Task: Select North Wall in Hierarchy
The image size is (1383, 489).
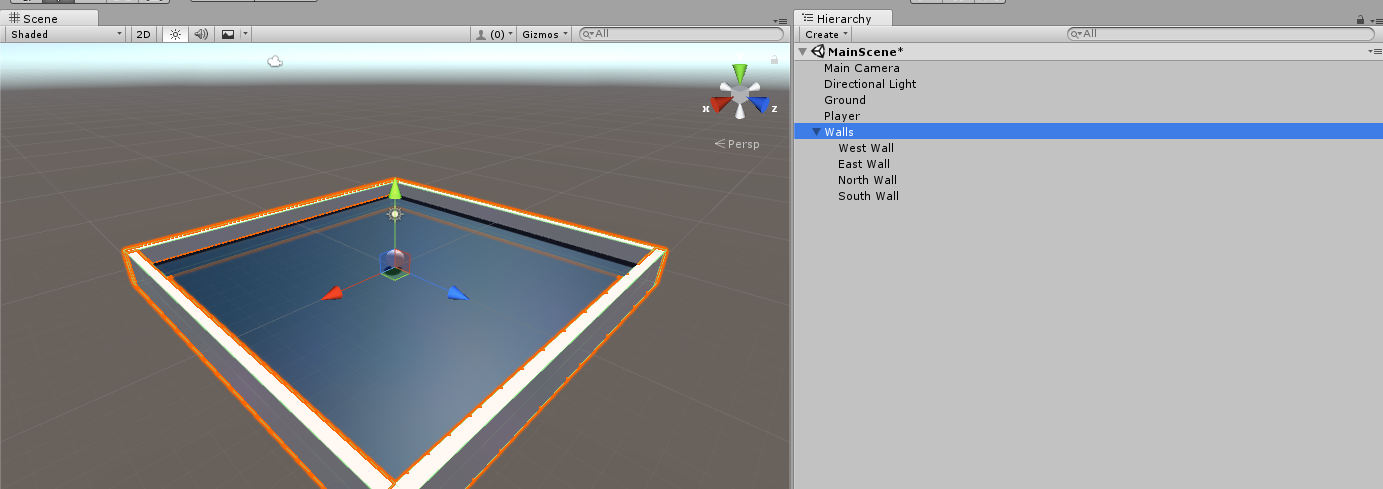Action: pos(867,180)
